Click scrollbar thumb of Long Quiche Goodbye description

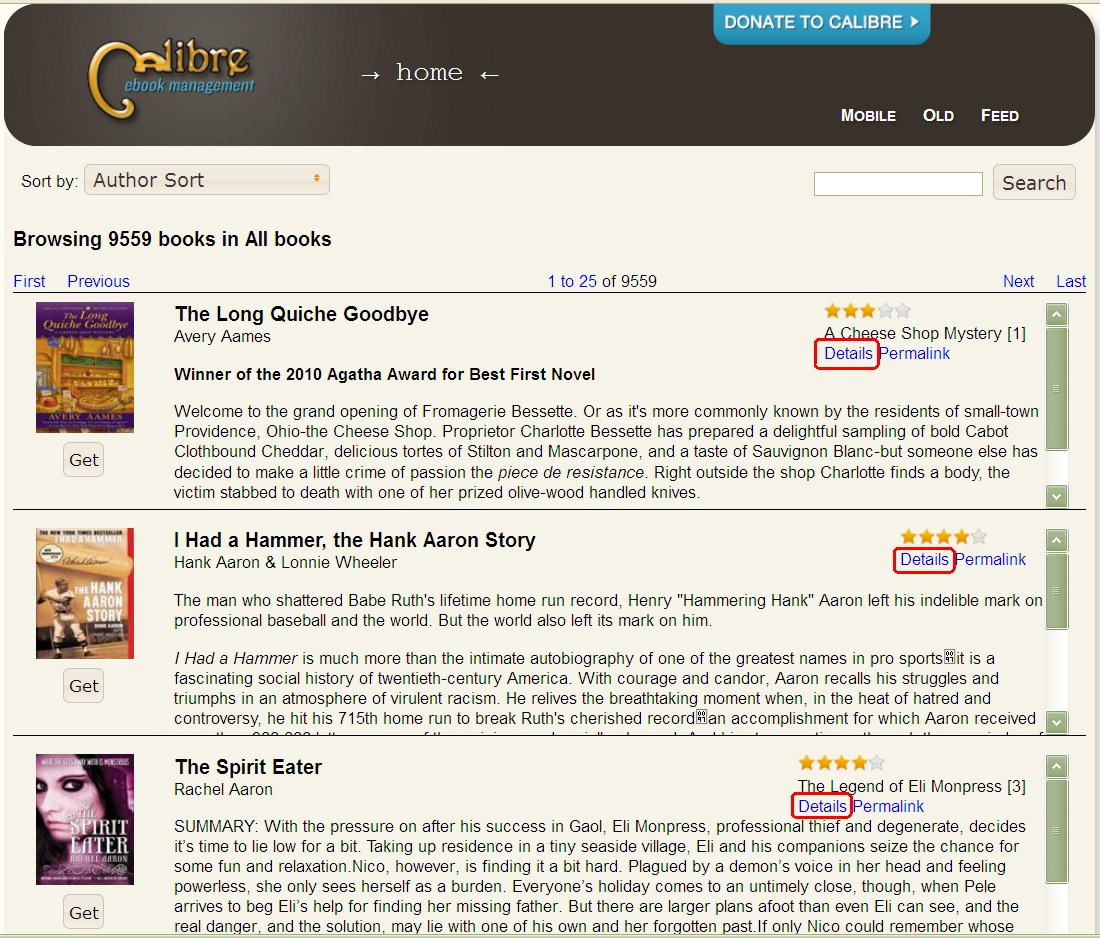click(1057, 389)
